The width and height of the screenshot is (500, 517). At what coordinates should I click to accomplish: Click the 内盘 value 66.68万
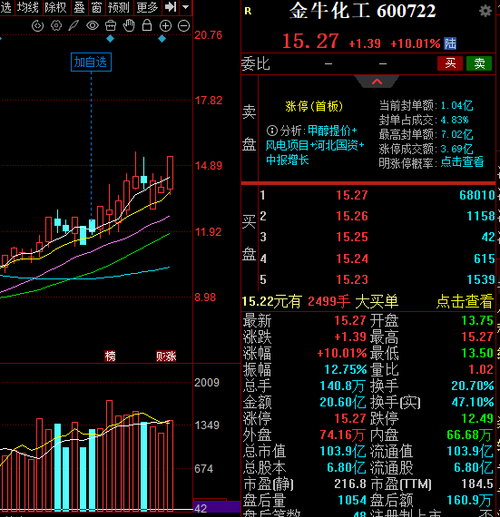point(469,435)
